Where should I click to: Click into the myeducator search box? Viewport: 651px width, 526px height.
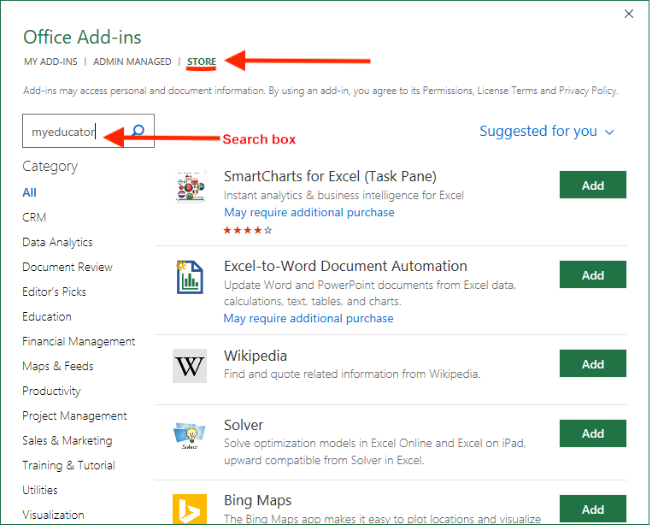(x=88, y=131)
